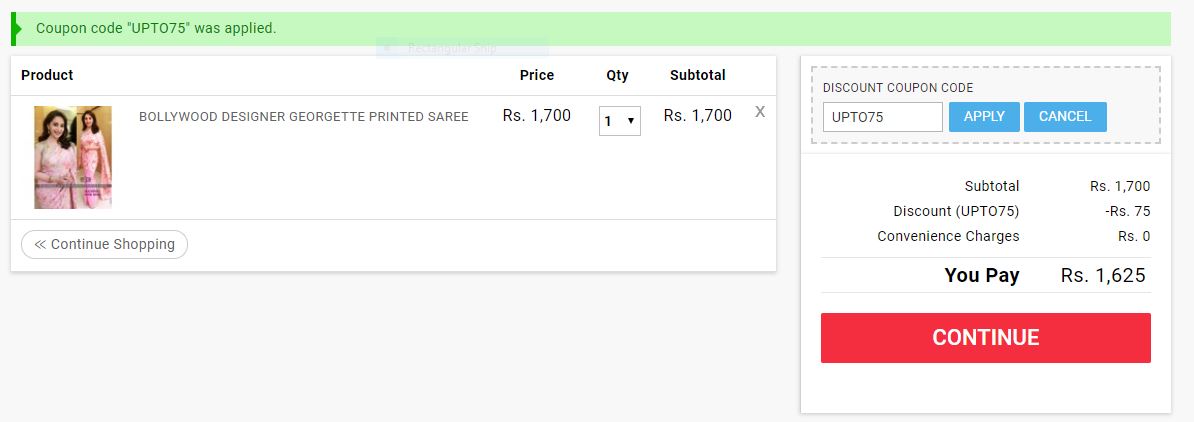1194x422 pixels.
Task: Click the Convenience Charges label
Action: (948, 236)
